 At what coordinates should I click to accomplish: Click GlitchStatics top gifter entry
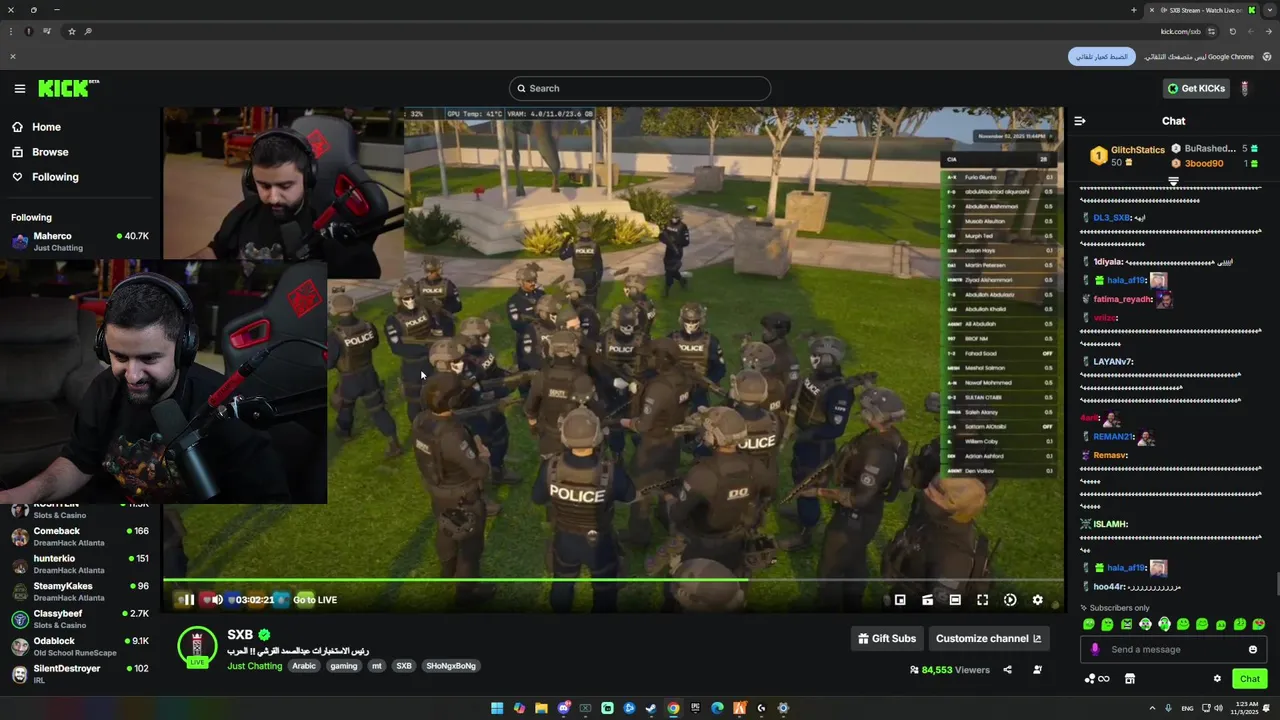tap(1127, 156)
